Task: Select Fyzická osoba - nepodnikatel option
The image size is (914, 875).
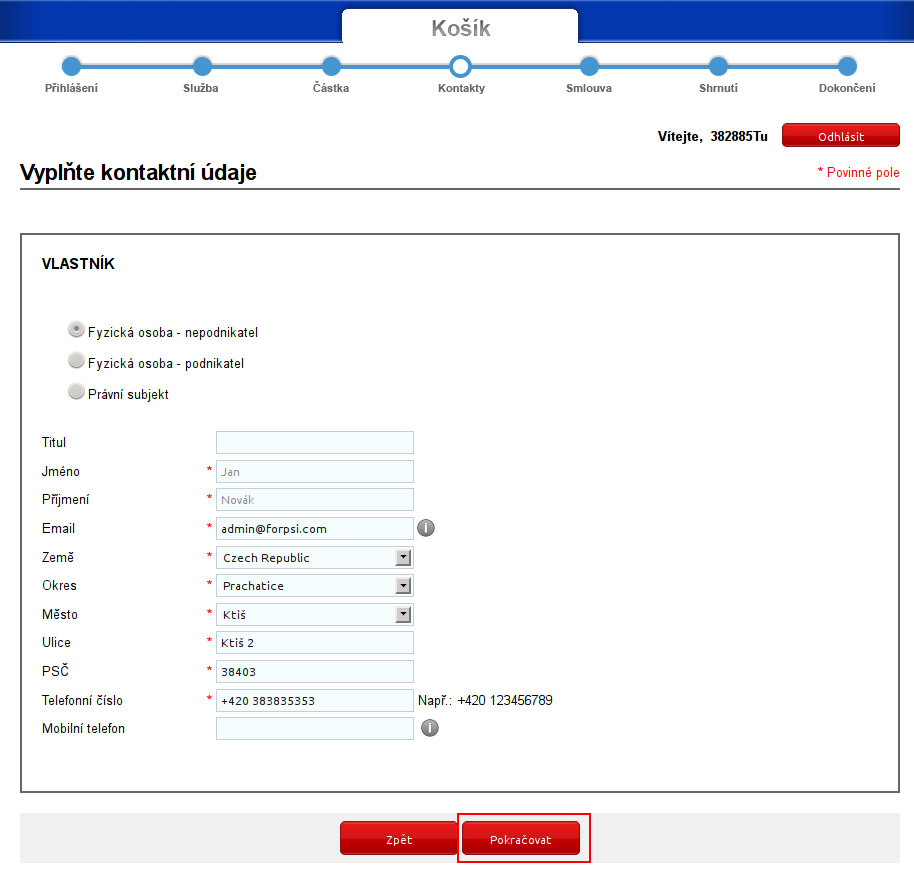Action: (76, 330)
